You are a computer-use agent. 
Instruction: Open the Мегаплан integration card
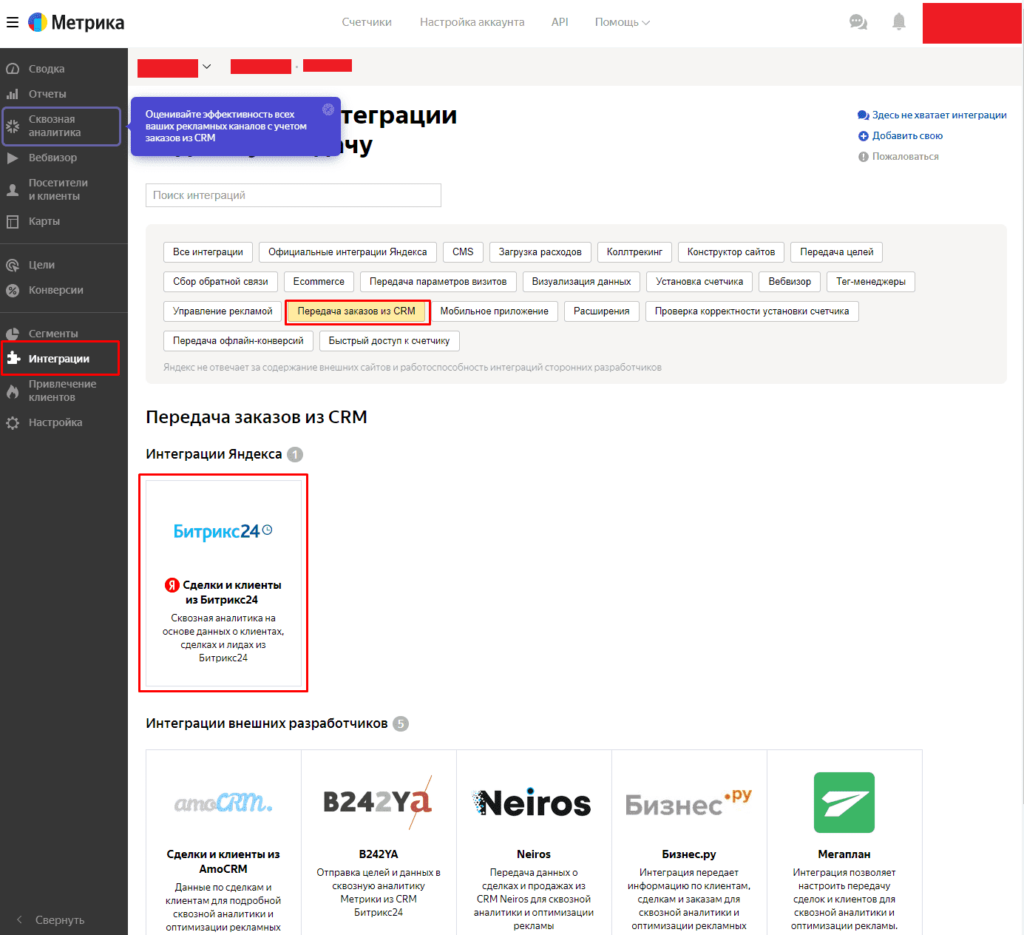pos(844,842)
